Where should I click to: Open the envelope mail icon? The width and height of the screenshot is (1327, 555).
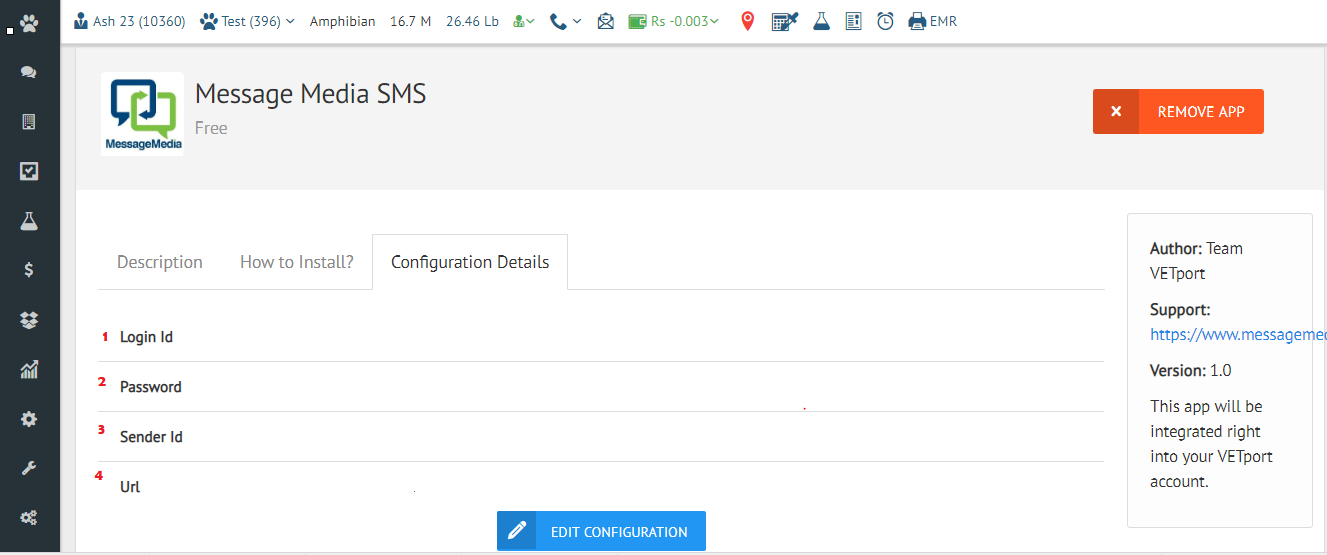606,21
